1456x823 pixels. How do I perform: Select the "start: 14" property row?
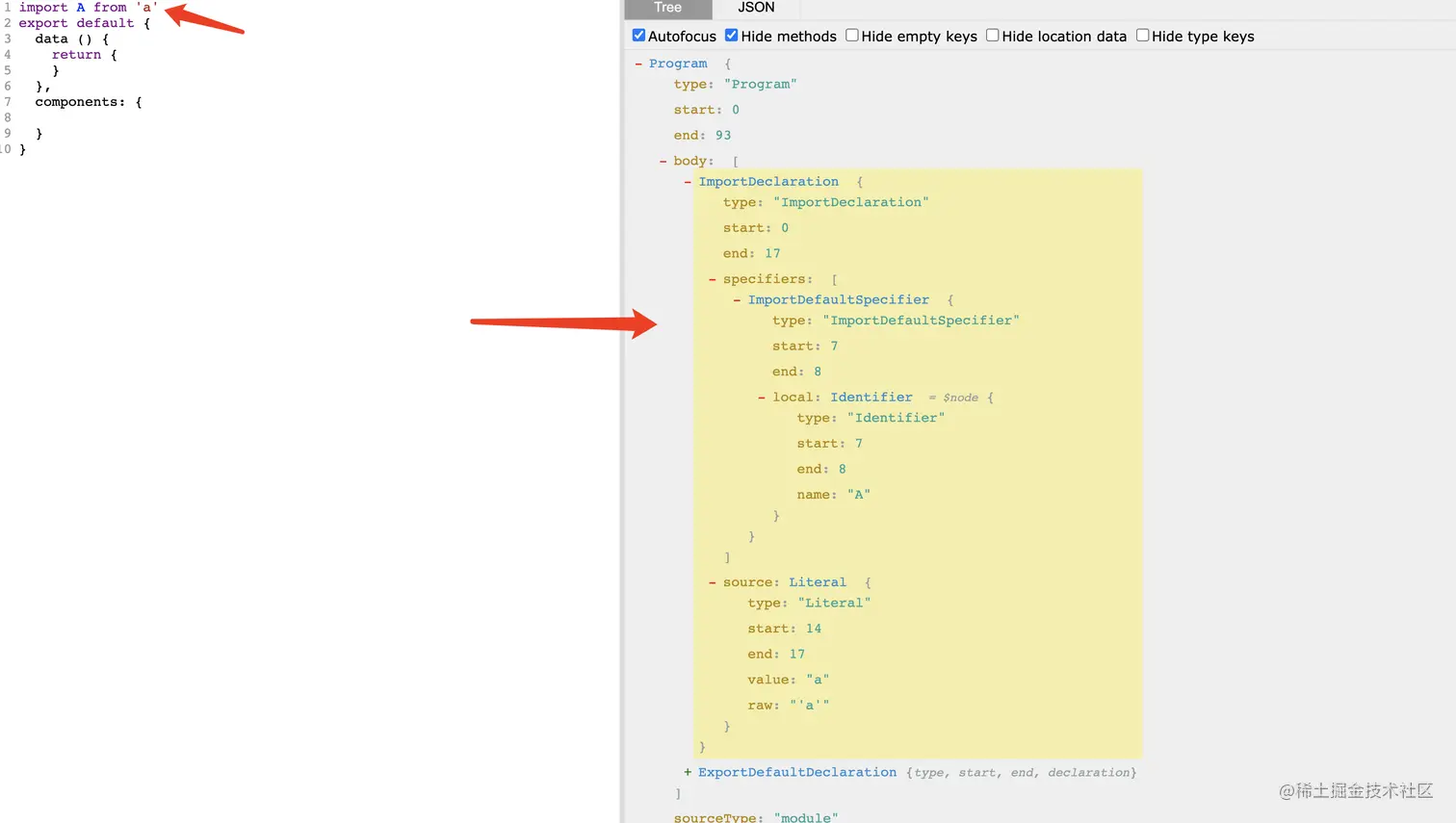785,629
